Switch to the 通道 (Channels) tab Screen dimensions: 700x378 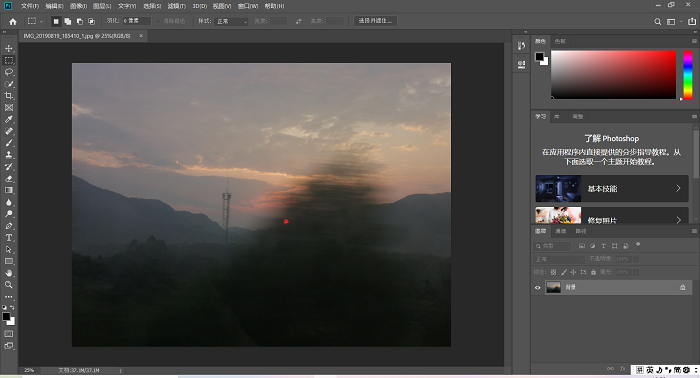[561, 231]
